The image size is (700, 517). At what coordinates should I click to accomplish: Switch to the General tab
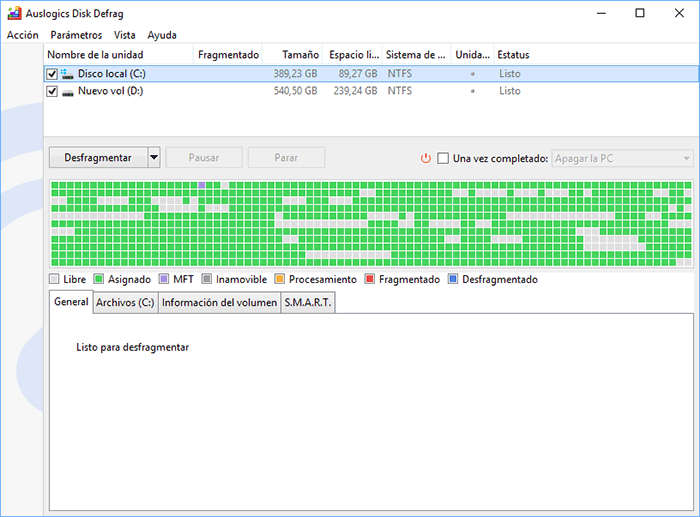tap(71, 302)
